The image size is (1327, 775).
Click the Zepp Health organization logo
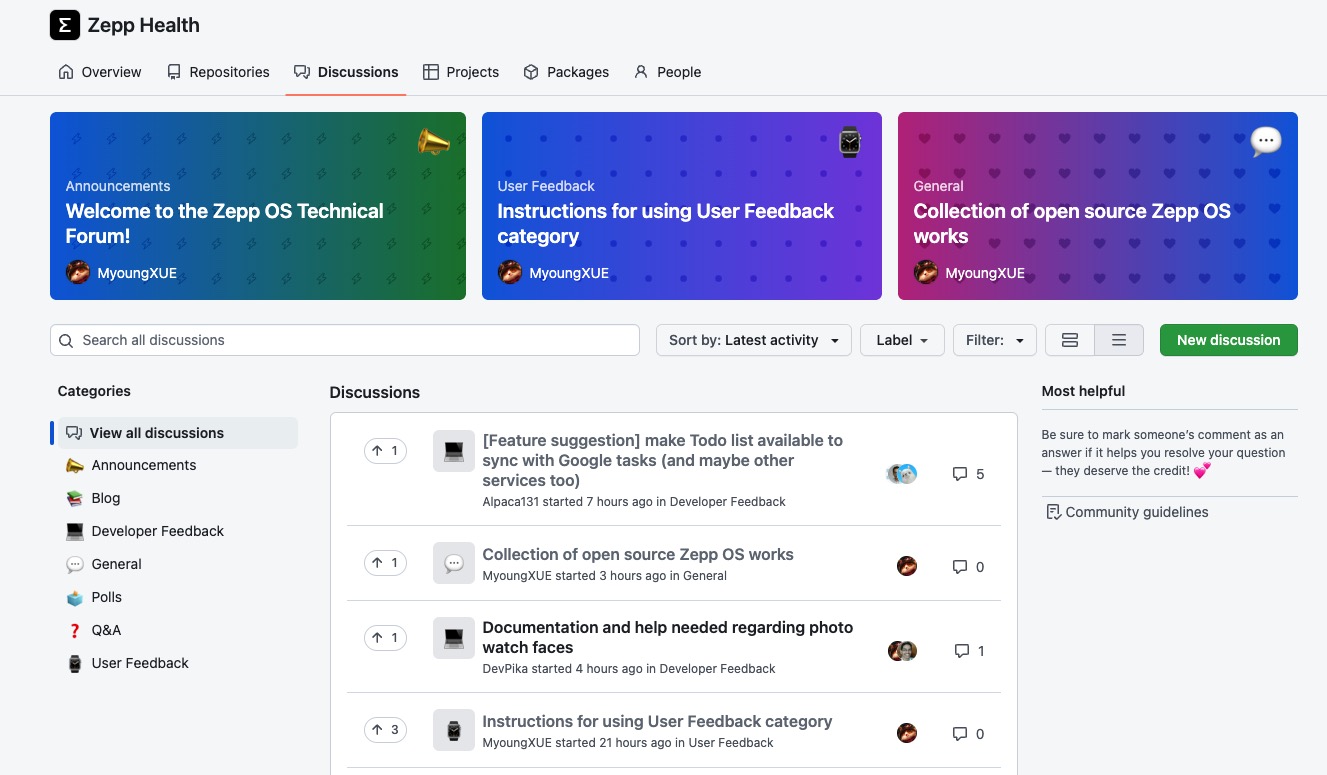[x=65, y=24]
